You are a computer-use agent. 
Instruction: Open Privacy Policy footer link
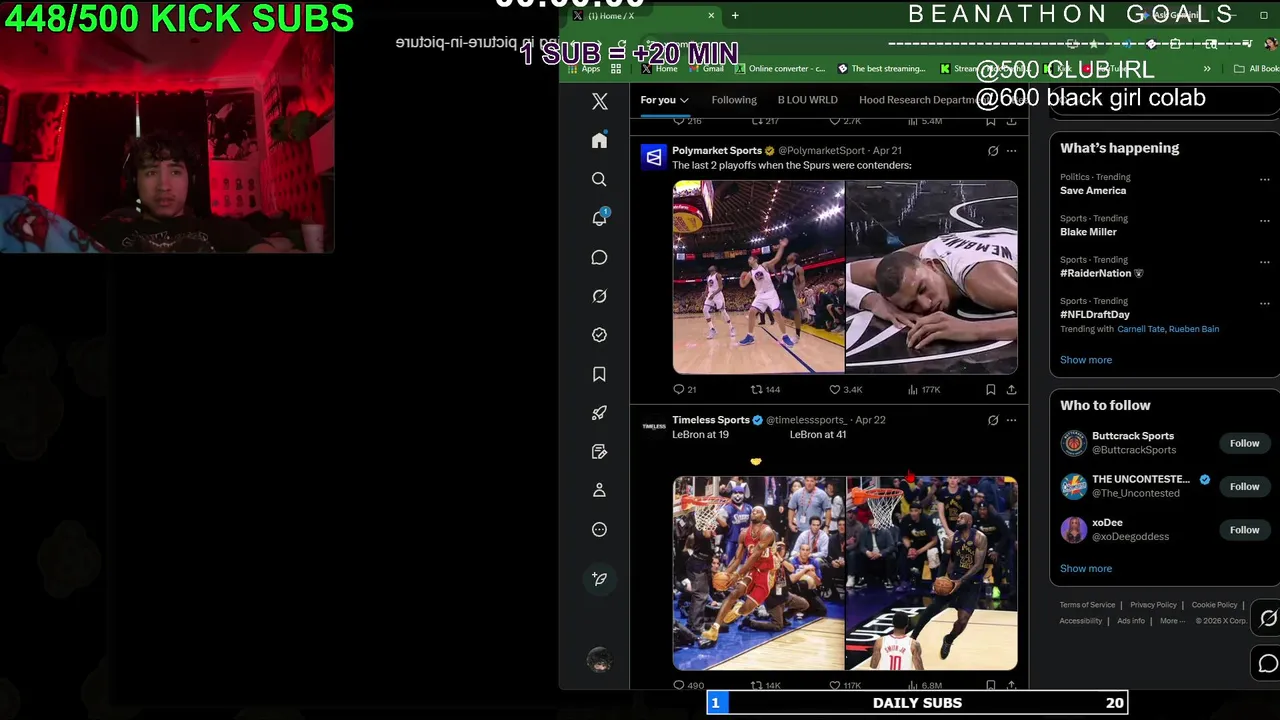click(x=1153, y=605)
